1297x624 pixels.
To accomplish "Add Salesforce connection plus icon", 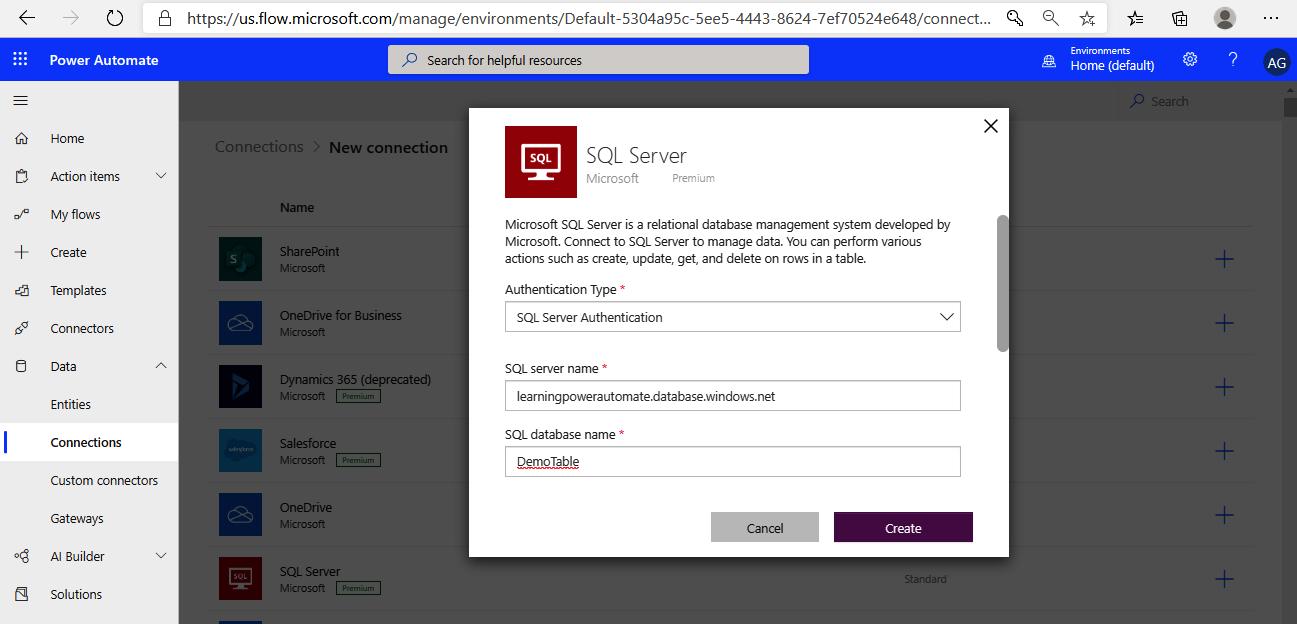I will pyautogui.click(x=1224, y=452).
